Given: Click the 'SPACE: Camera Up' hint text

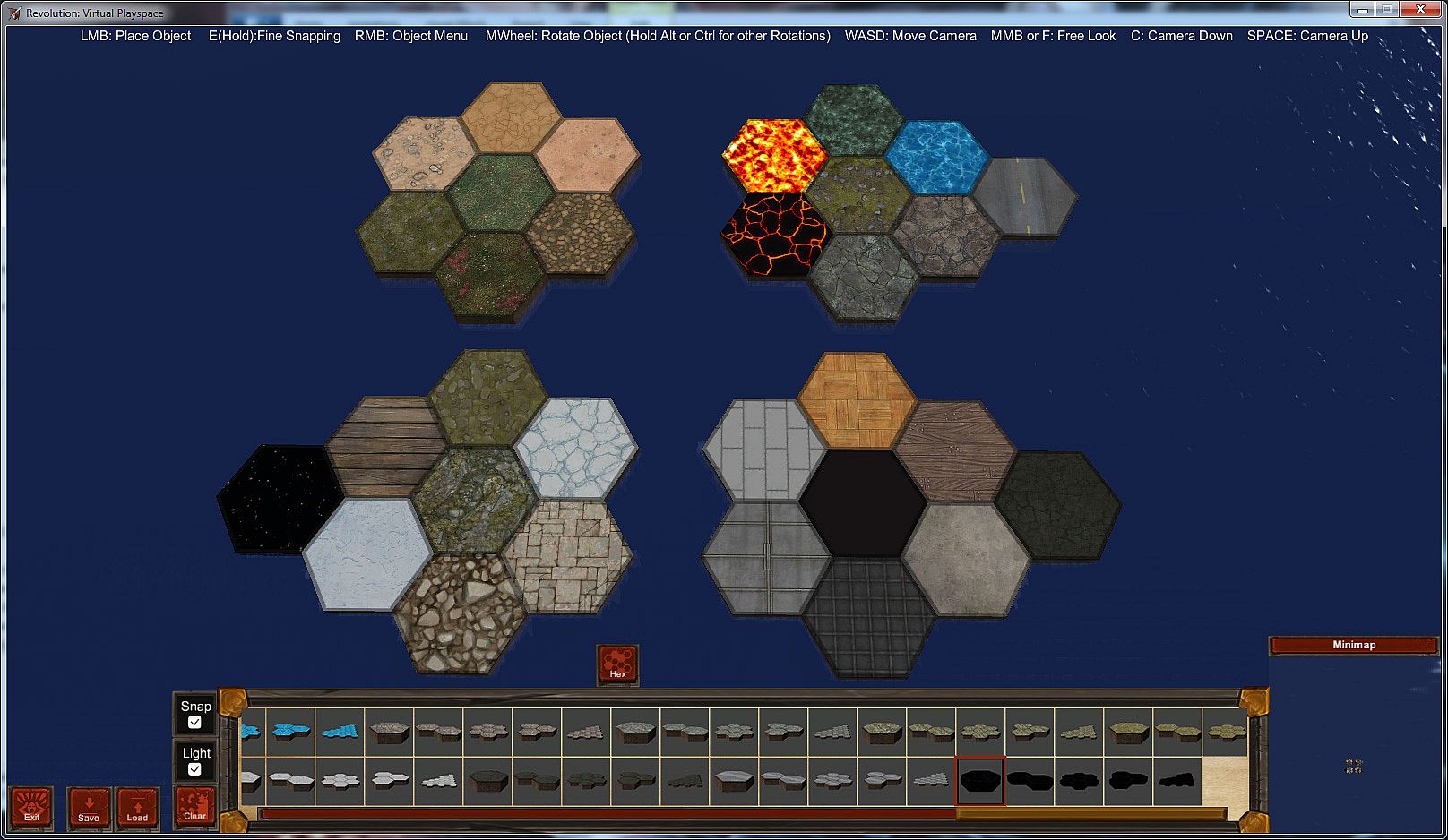Looking at the screenshot, I should 1307,36.
